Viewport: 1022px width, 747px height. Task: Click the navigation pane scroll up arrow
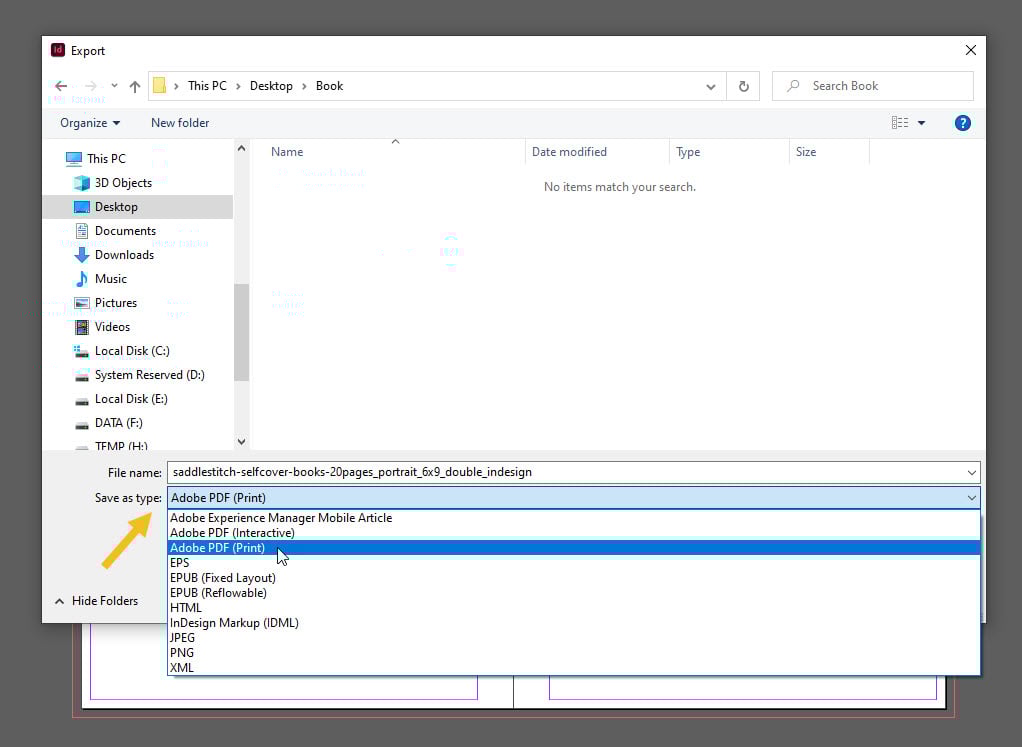click(241, 149)
